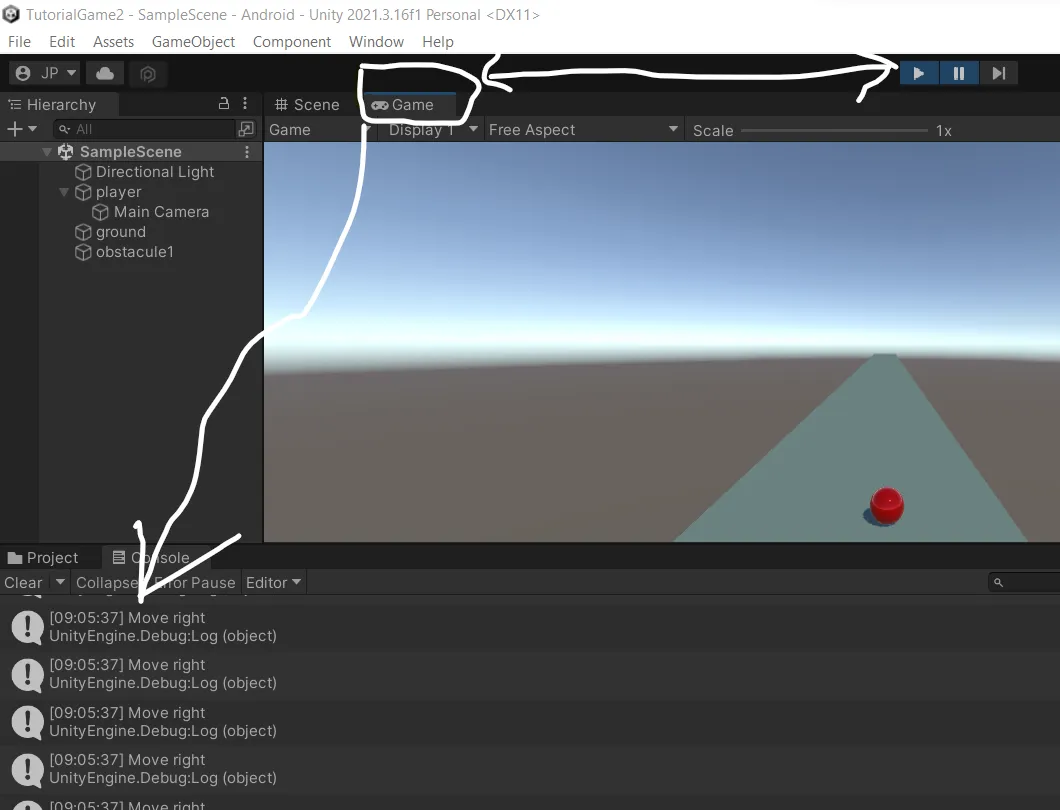Select the SampleScene row
The width and height of the screenshot is (1060, 810).
(x=131, y=152)
